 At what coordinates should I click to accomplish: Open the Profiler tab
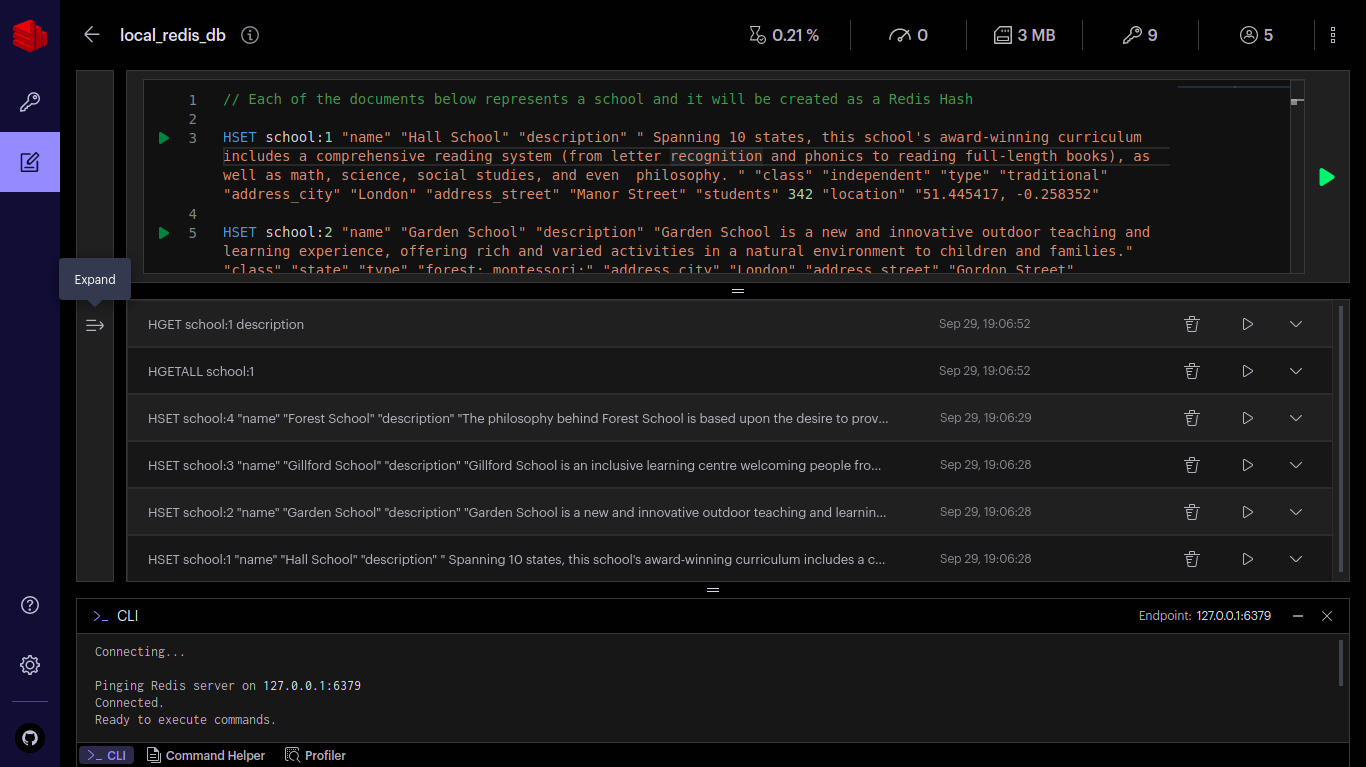tap(315, 755)
